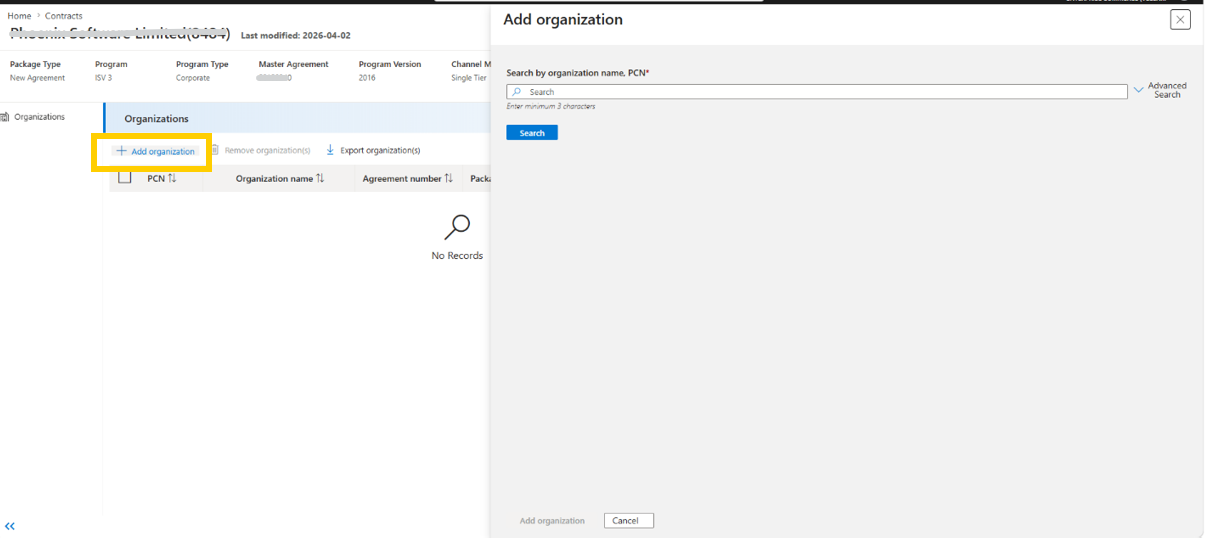The height and width of the screenshot is (538, 1219).
Task: Click the download arrow icon for export
Action: [x=330, y=150]
